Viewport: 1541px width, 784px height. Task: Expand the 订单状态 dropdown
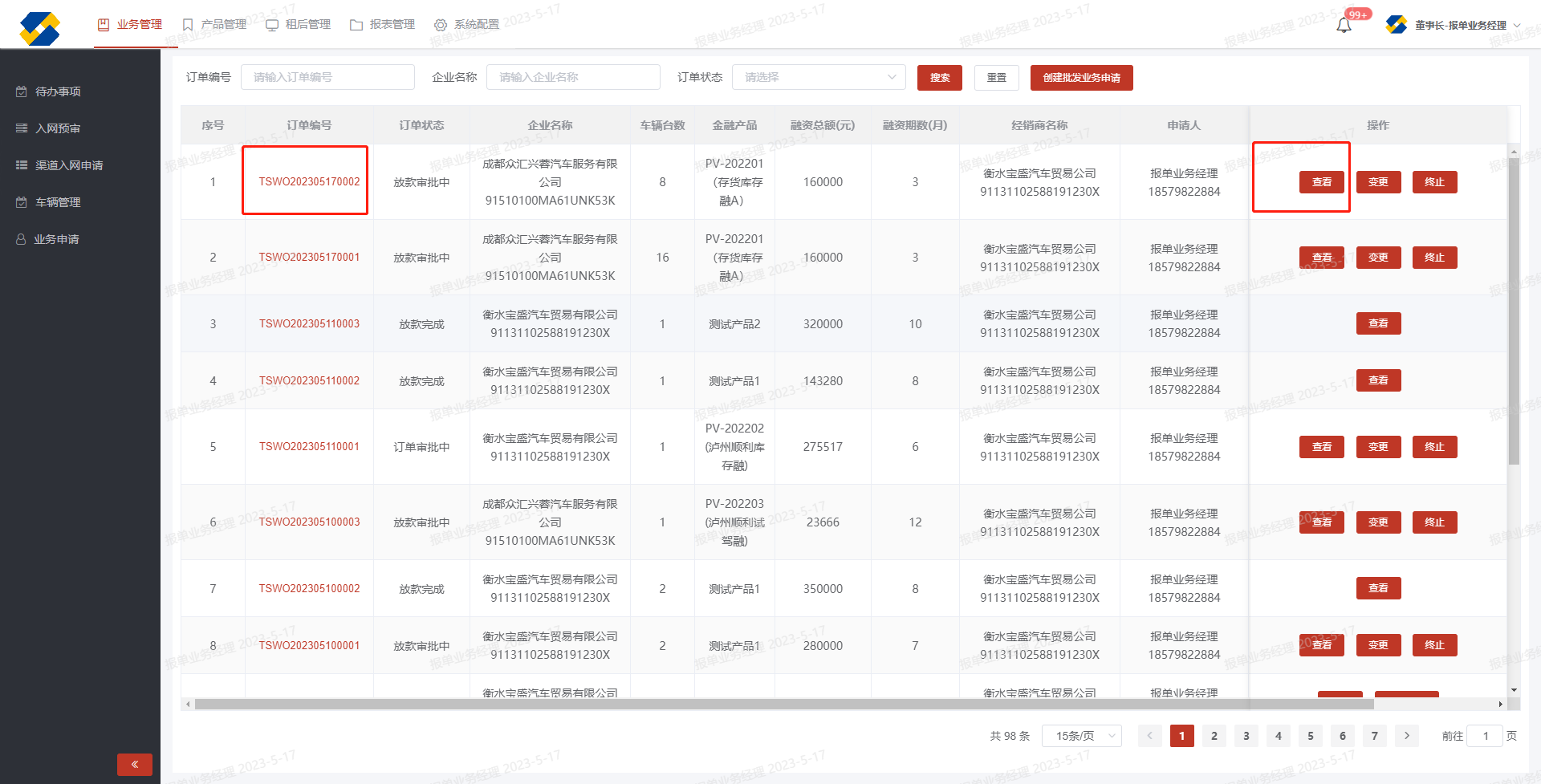coord(819,77)
